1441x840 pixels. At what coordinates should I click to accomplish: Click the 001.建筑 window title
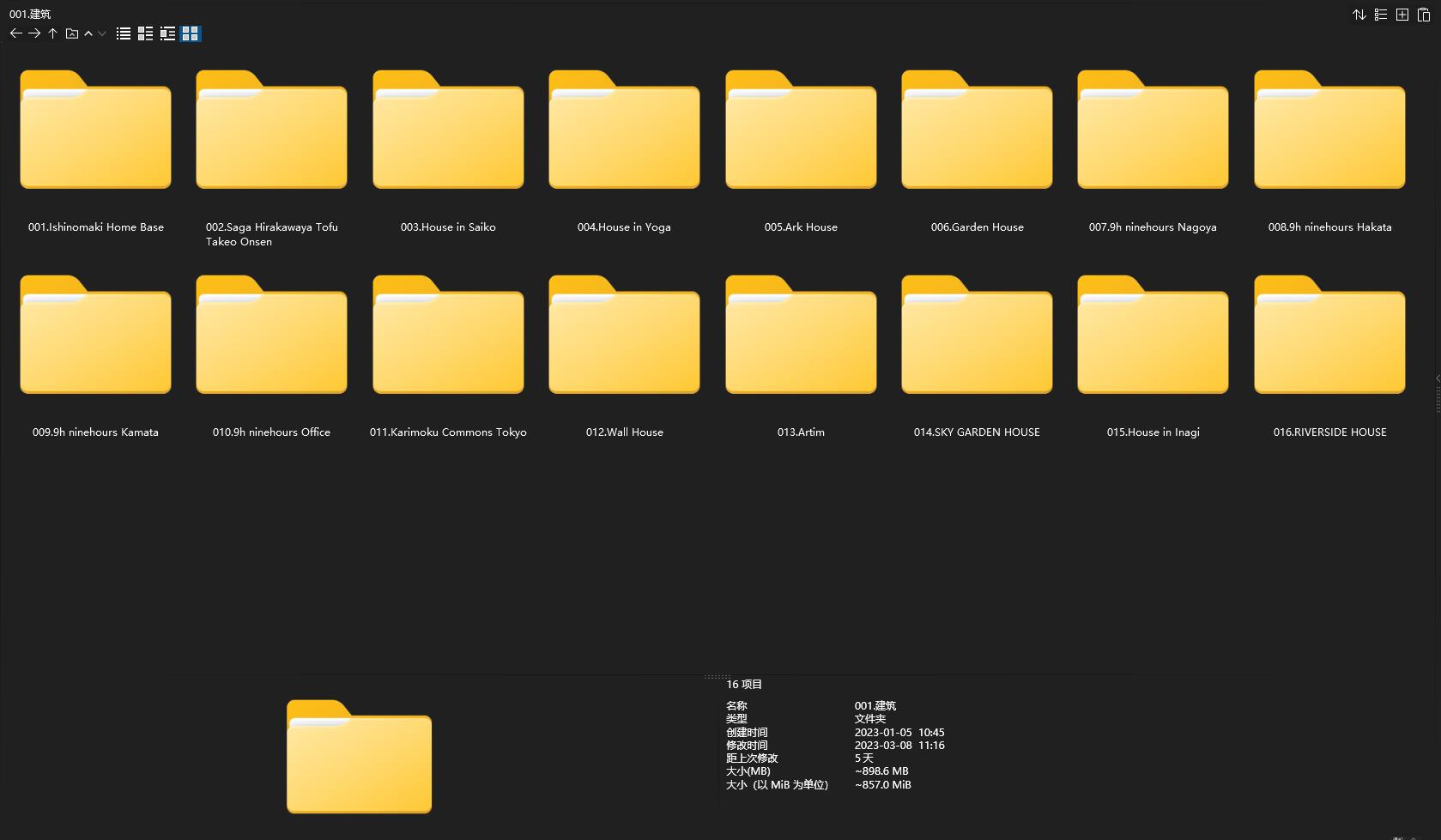point(30,14)
